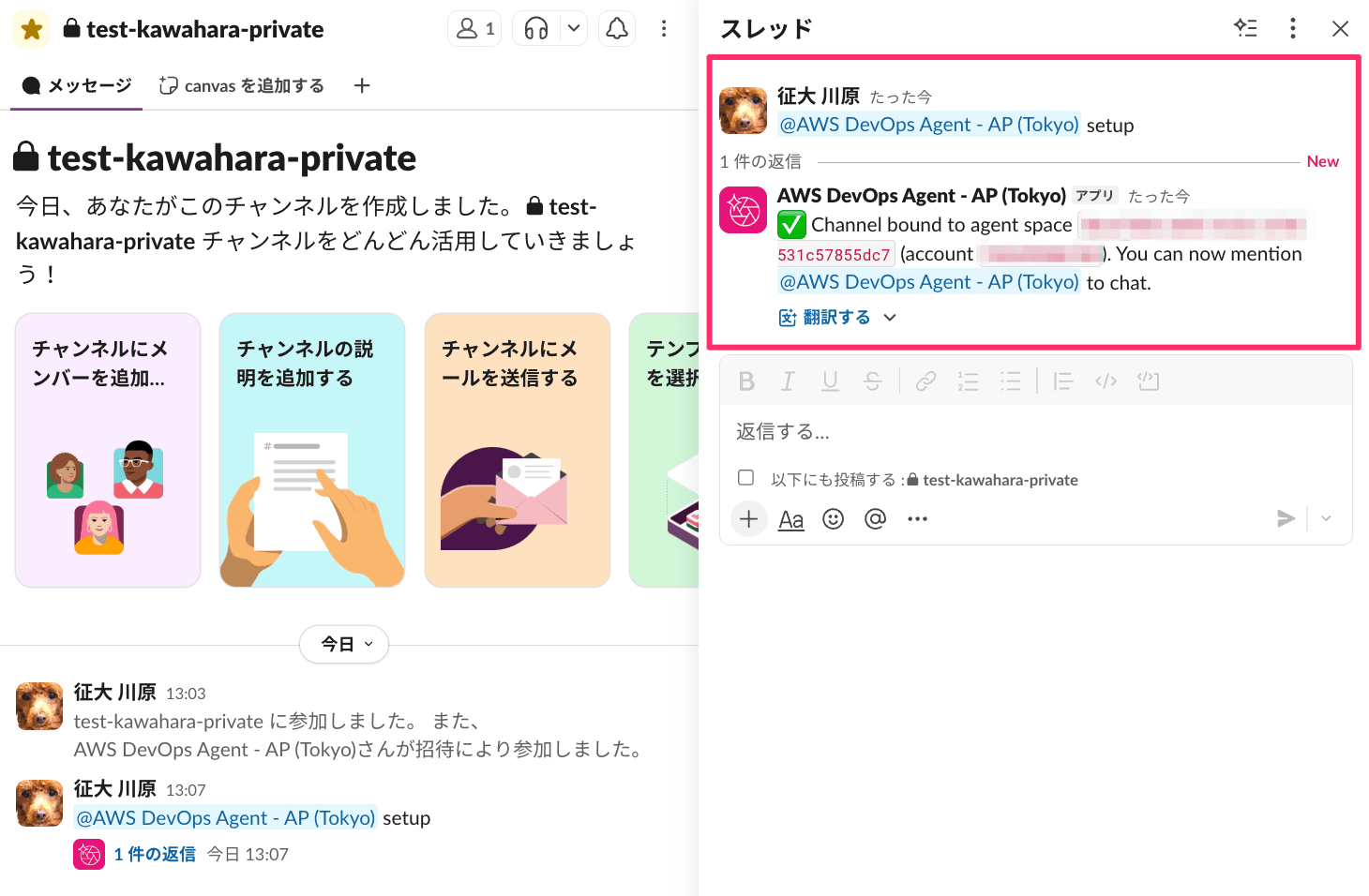Open the チャンネルの説明を追加する card
This screenshot has height=896, width=1369.
tap(312, 451)
